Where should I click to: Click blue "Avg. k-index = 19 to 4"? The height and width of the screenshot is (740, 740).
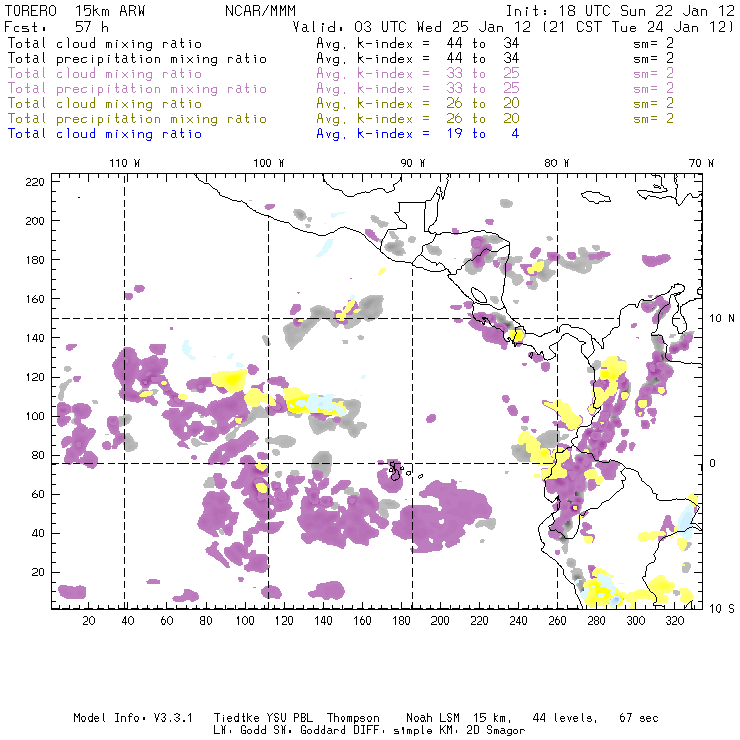[418, 134]
